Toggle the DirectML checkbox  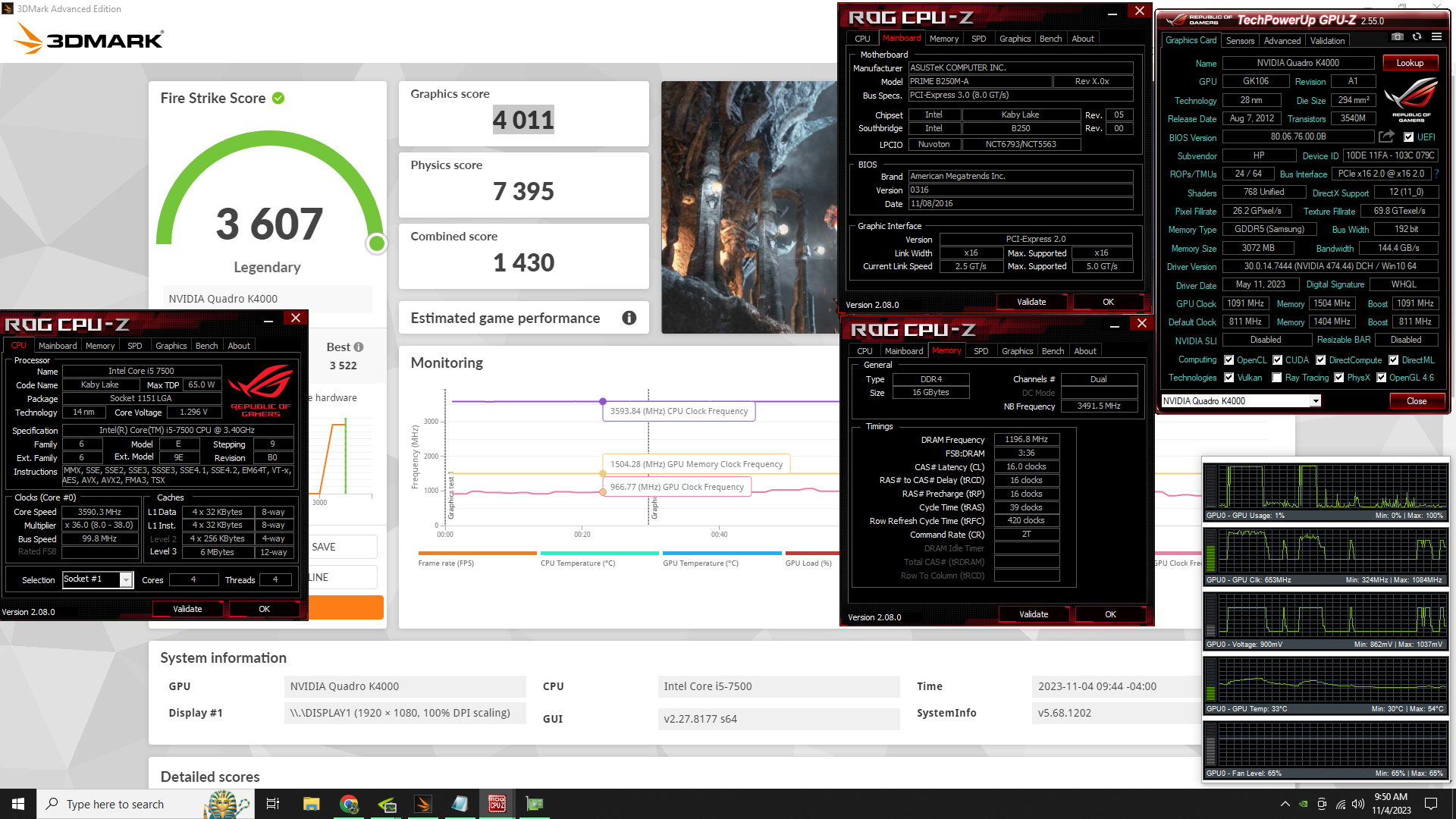coord(1393,360)
